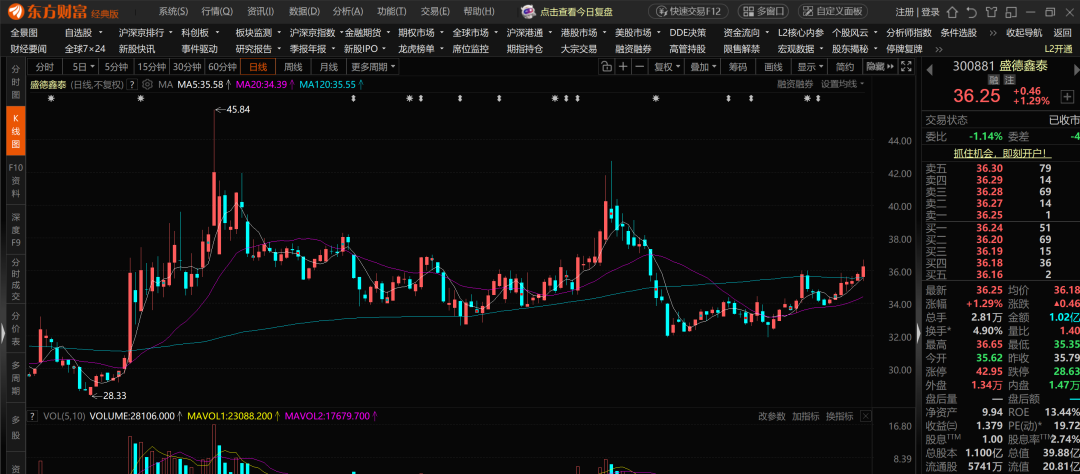Click 换指标 to change indicator
The image size is (1080, 474).
(840, 416)
